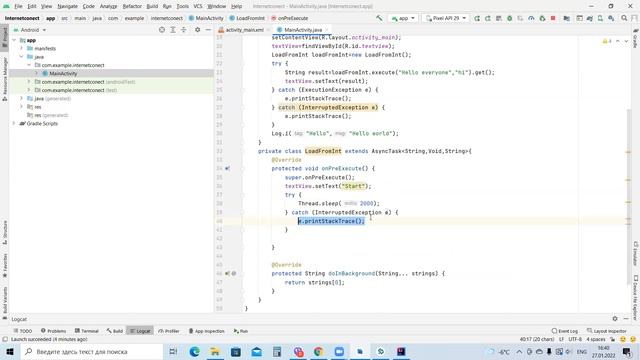
Task: Click the editor warnings indicator icon
Action: [607, 41]
